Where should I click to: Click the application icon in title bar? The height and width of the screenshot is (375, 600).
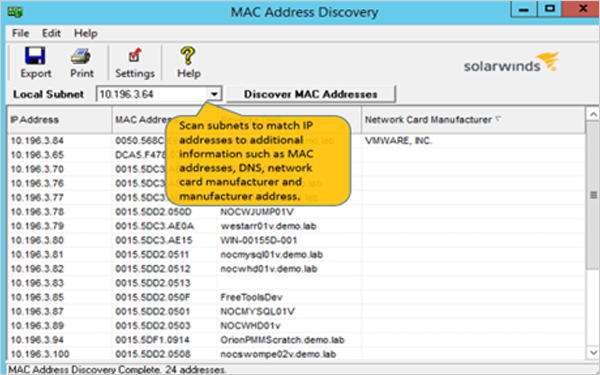(x=15, y=12)
